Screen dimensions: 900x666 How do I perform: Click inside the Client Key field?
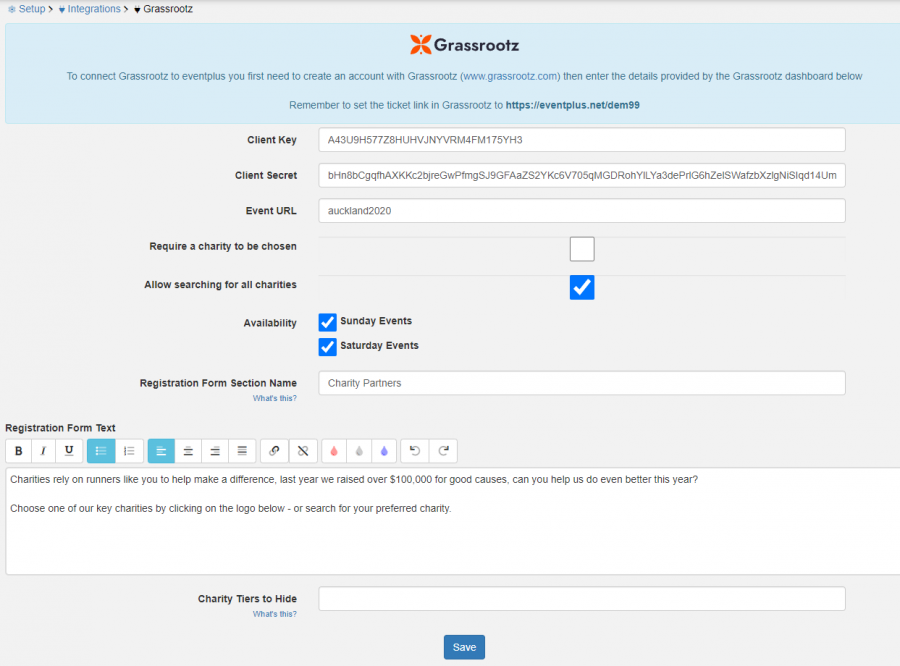point(580,140)
